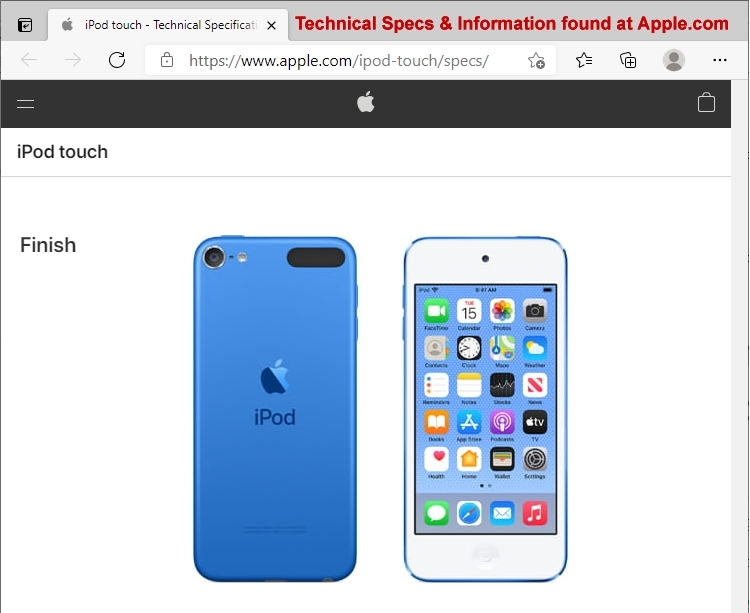
Task: Go forward with the forward arrow
Action: point(73,60)
